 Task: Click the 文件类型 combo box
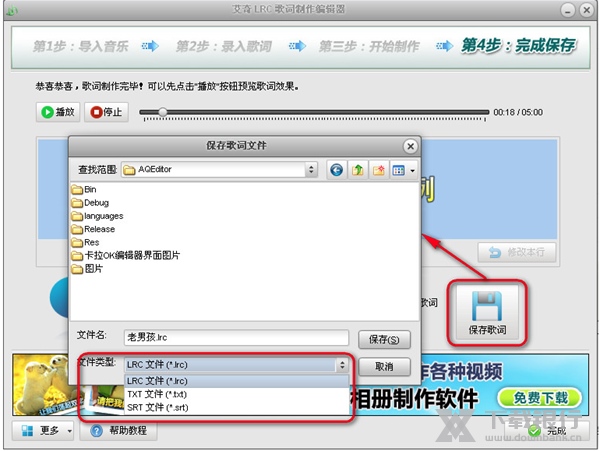[236, 365]
